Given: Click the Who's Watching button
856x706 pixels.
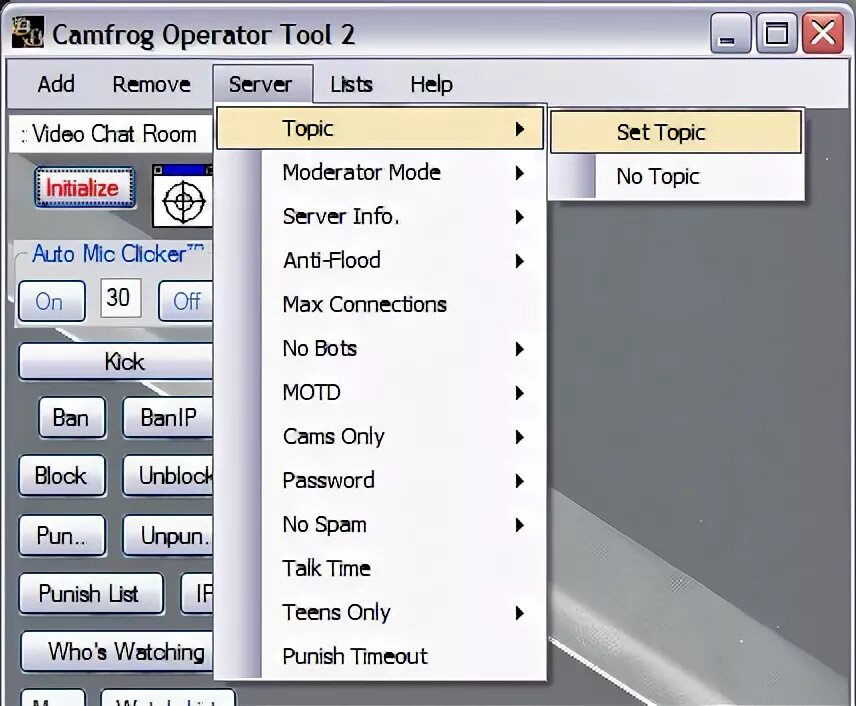Looking at the screenshot, I should (117, 651).
